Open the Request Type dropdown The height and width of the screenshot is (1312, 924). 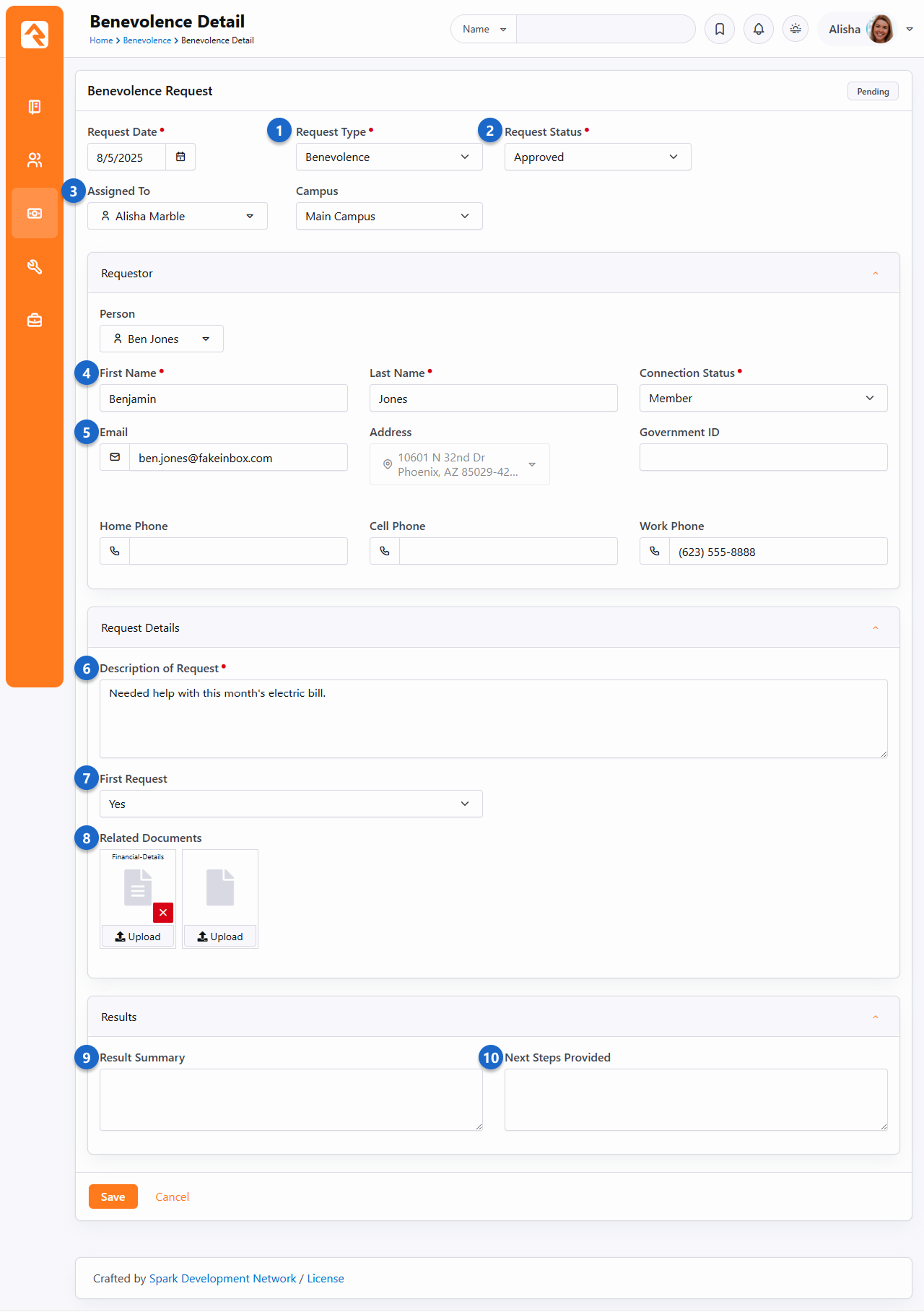(388, 157)
